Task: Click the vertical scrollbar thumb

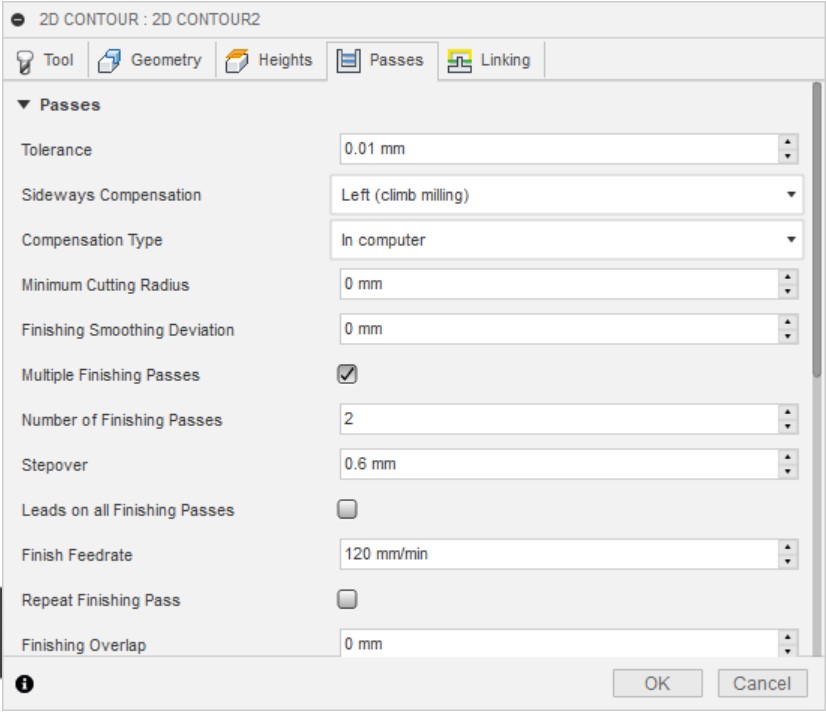Action: (817, 230)
